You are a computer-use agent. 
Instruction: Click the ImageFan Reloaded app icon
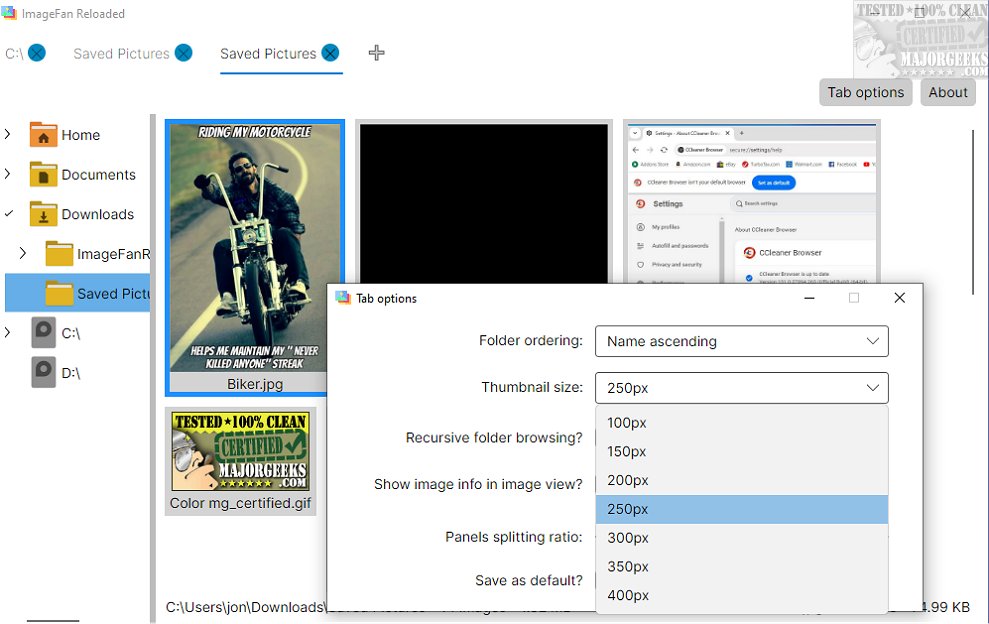click(9, 13)
